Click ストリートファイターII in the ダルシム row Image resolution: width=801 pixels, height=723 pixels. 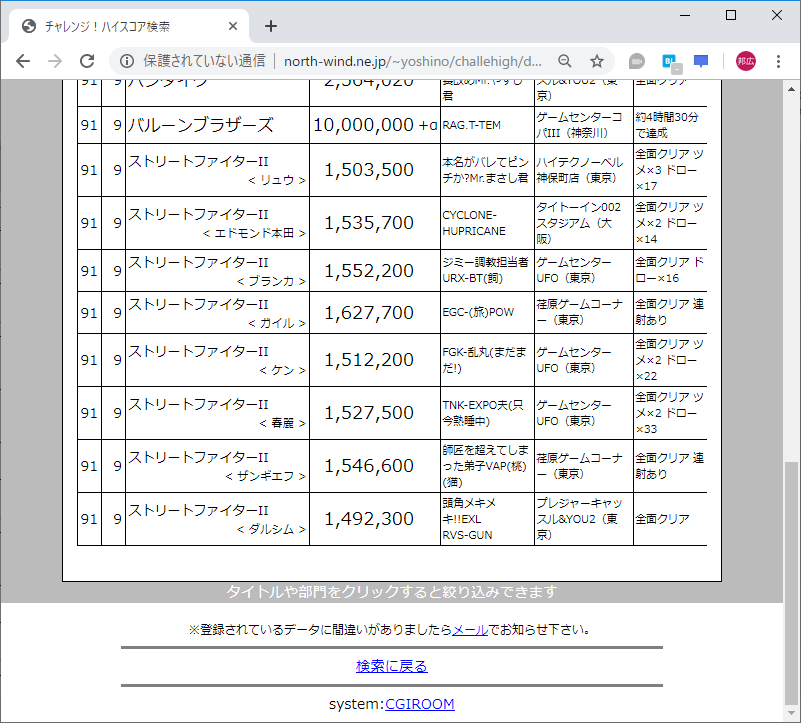click(198, 510)
